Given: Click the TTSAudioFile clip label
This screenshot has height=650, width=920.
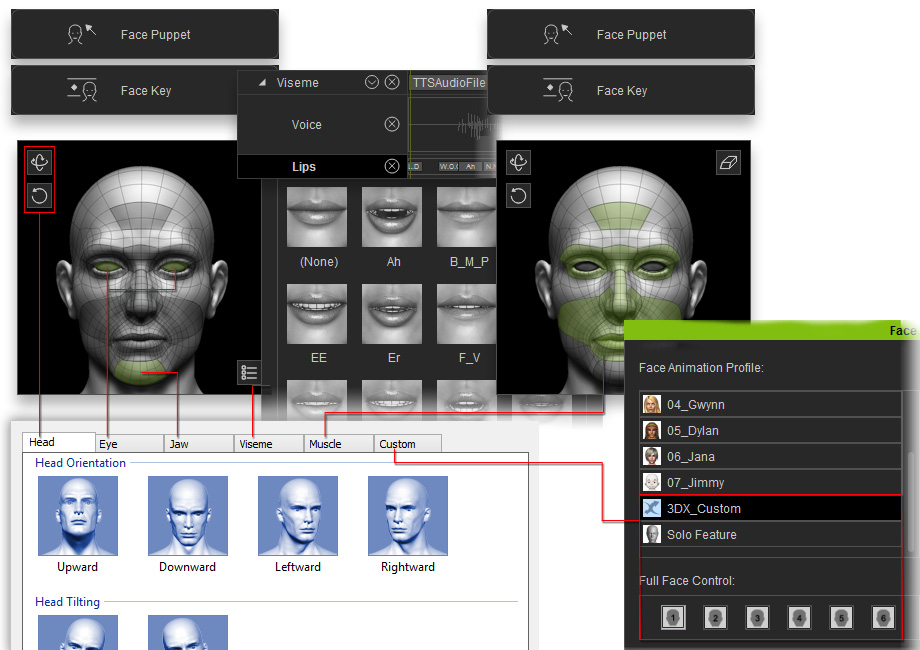Looking at the screenshot, I should [449, 83].
